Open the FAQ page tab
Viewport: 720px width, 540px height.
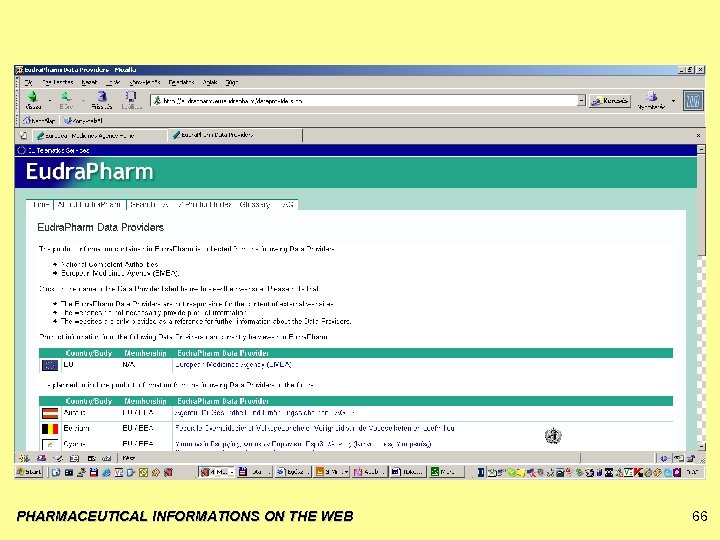coord(287,204)
